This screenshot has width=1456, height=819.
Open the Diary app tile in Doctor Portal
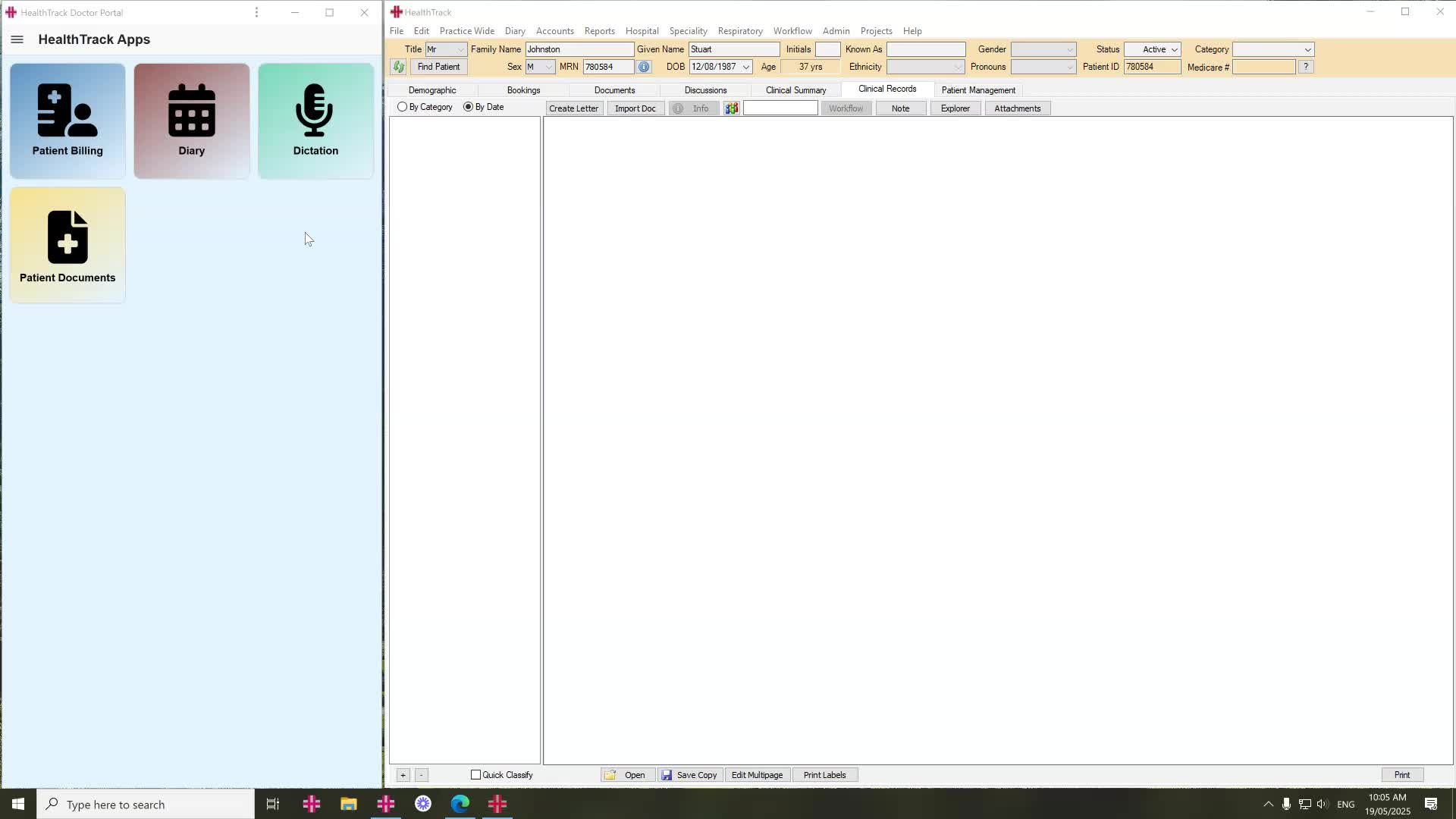pyautogui.click(x=192, y=121)
